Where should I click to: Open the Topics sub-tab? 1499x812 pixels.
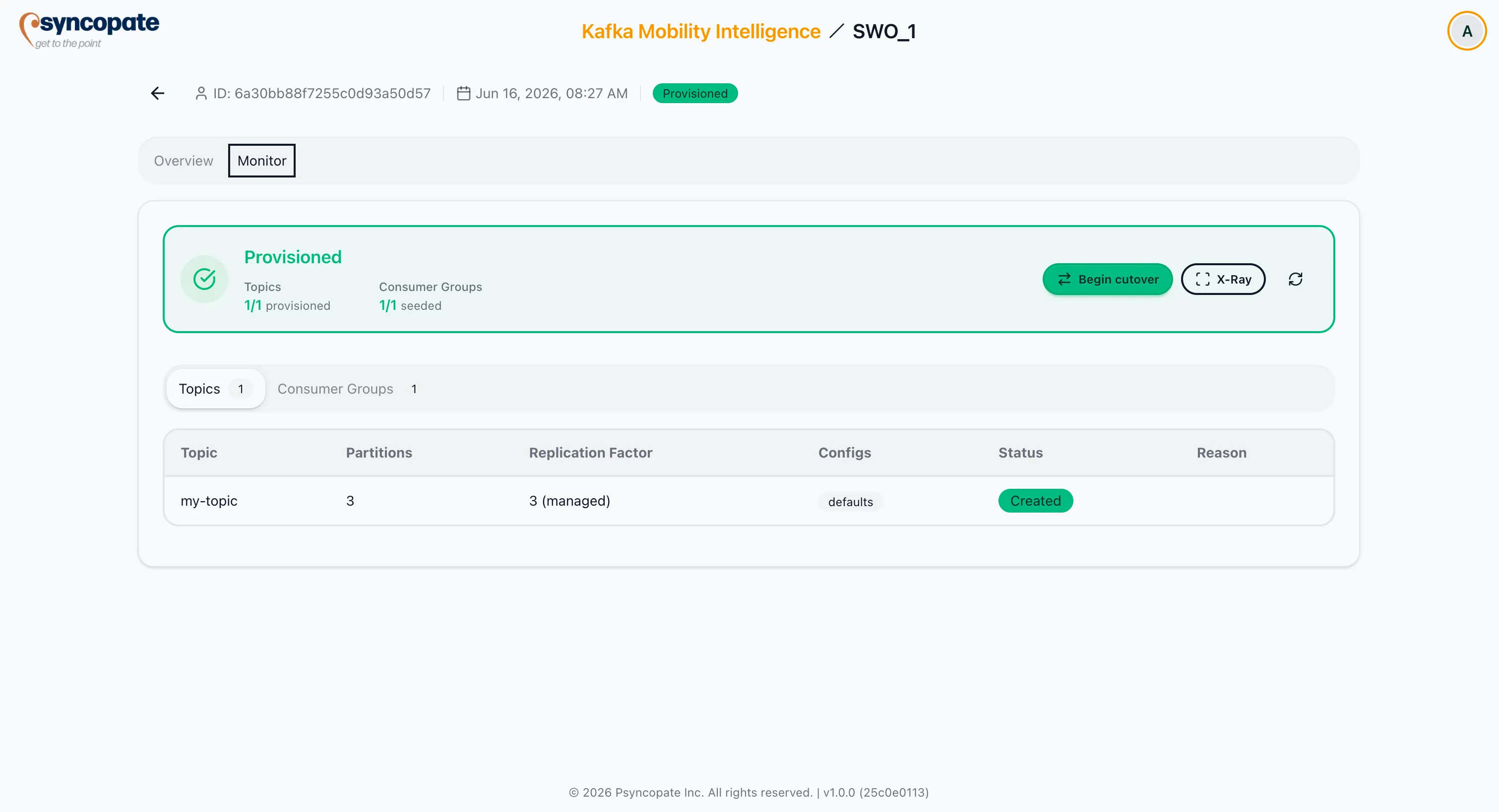215,389
